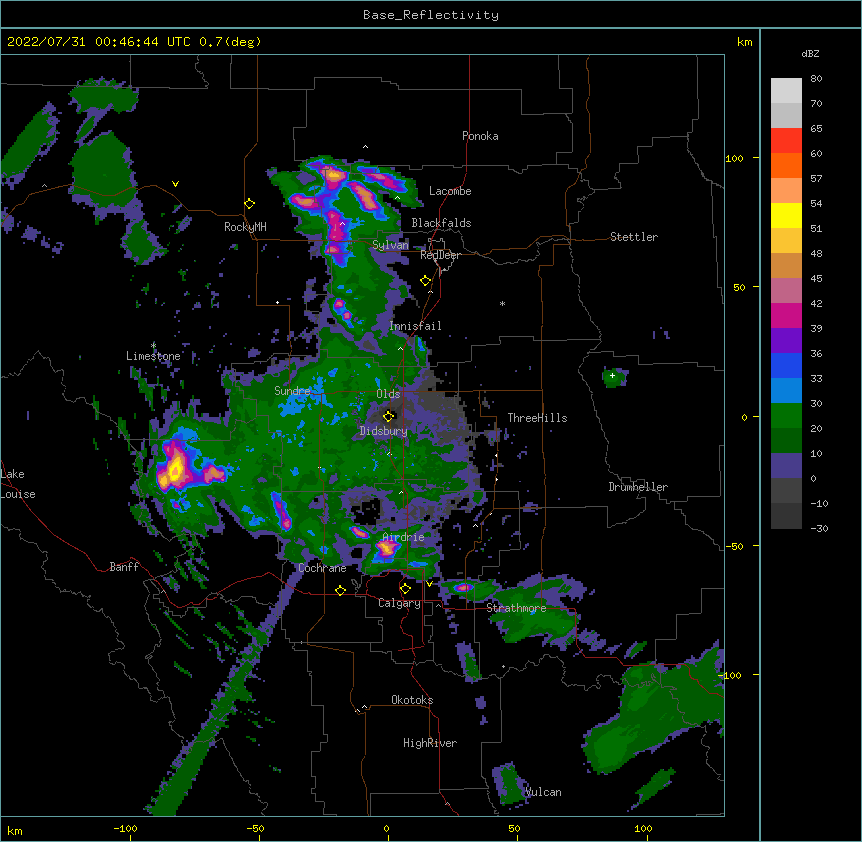Click the yellow-core storm cell west of Sundre
Image resolution: width=862 pixels, height=842 pixels.
[175, 468]
